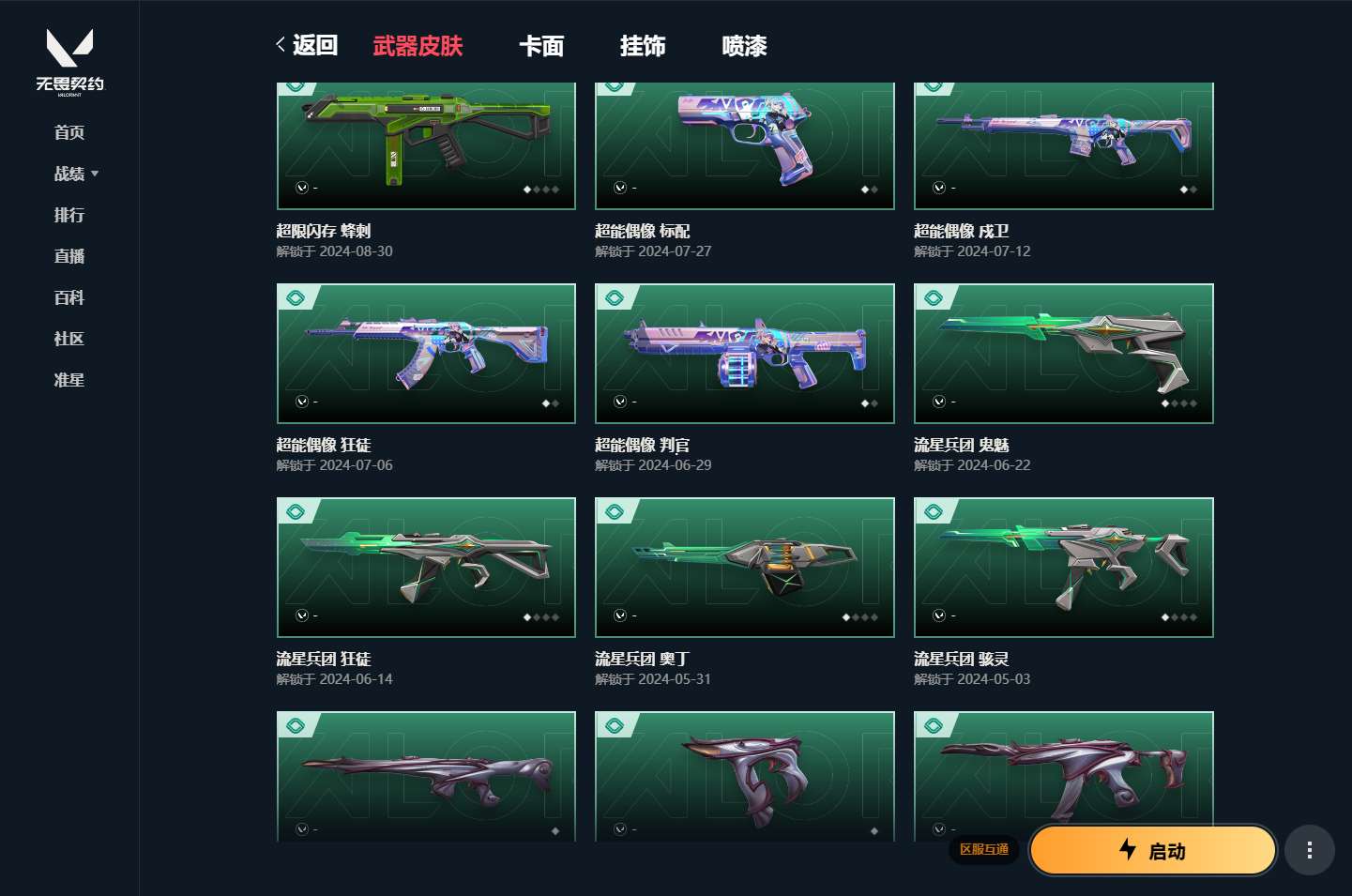This screenshot has height=896, width=1352.
Task: Click the 区服互通 label button
Action: pyautogui.click(x=984, y=849)
